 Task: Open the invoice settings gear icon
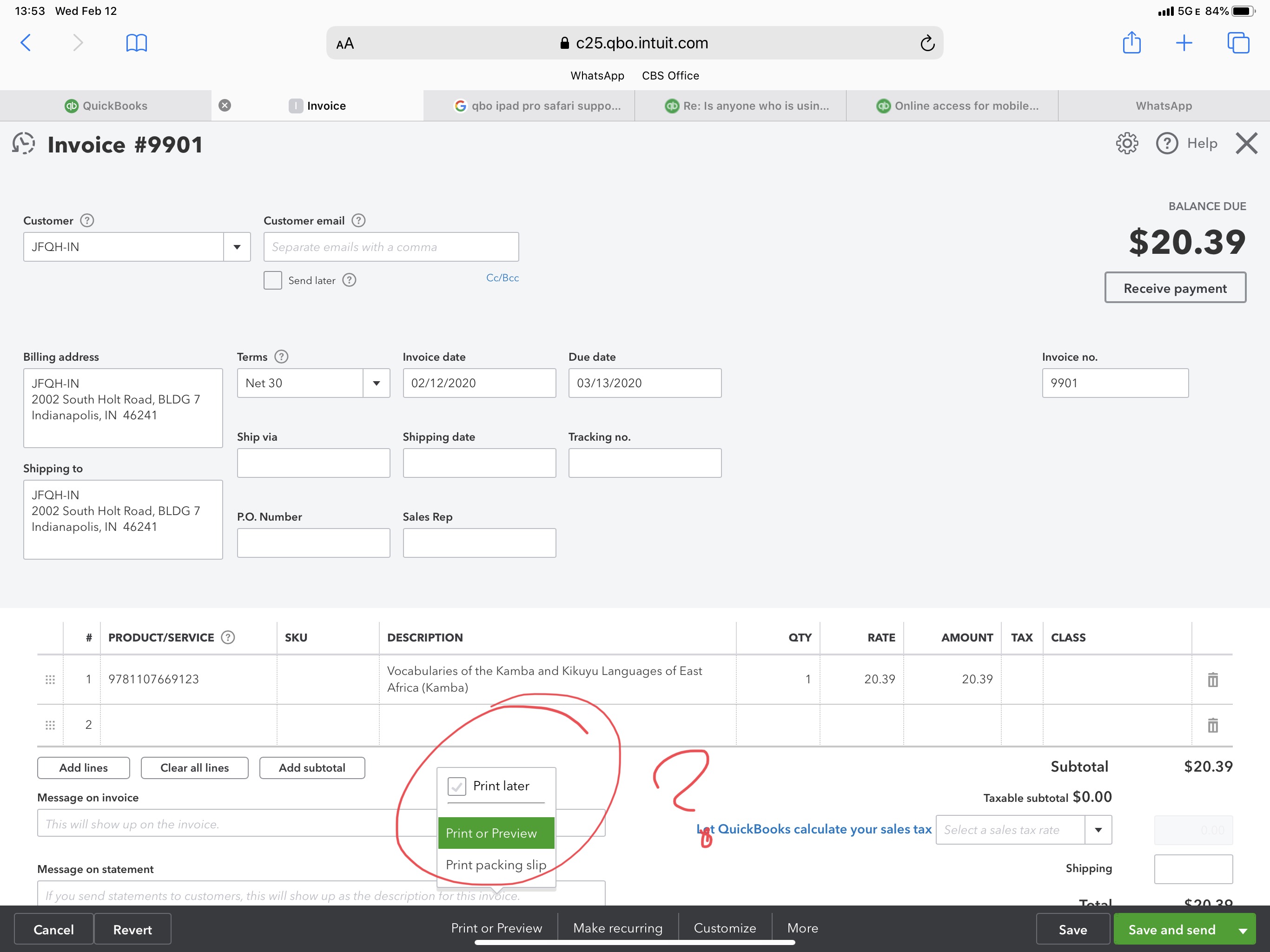pos(1126,144)
